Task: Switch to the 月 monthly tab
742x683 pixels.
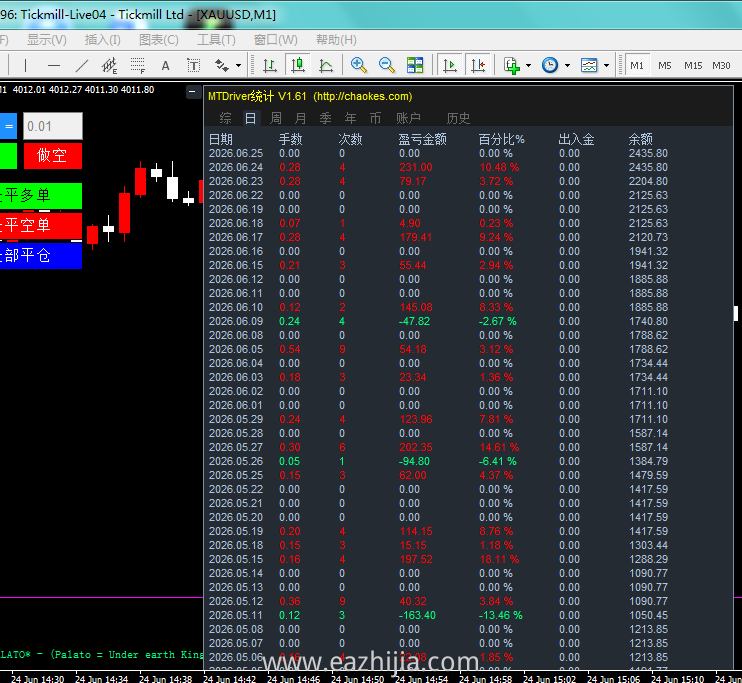Action: [300, 118]
